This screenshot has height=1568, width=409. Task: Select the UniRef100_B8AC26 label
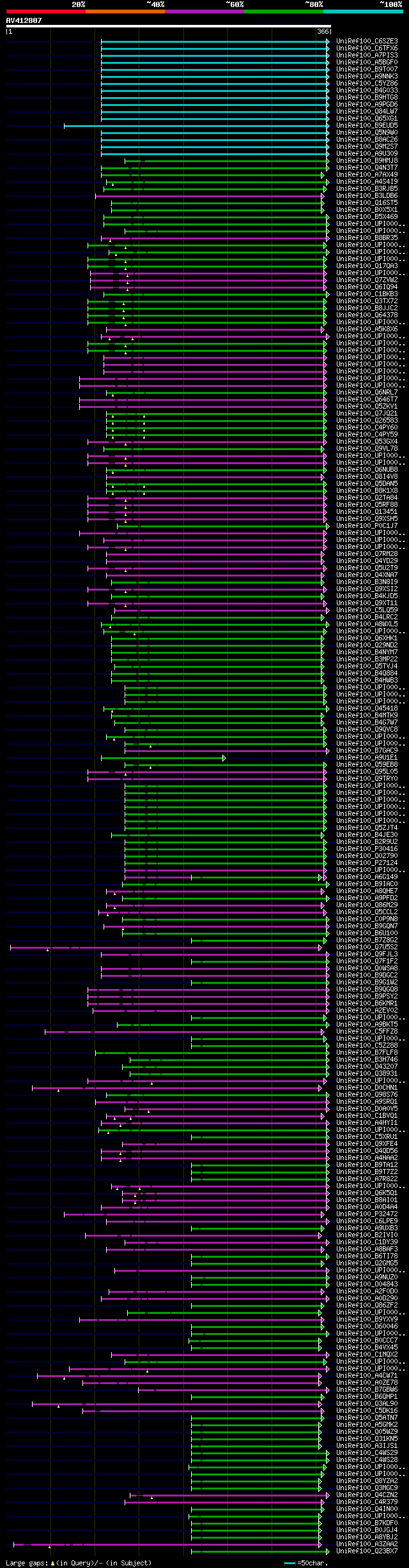tap(367, 140)
